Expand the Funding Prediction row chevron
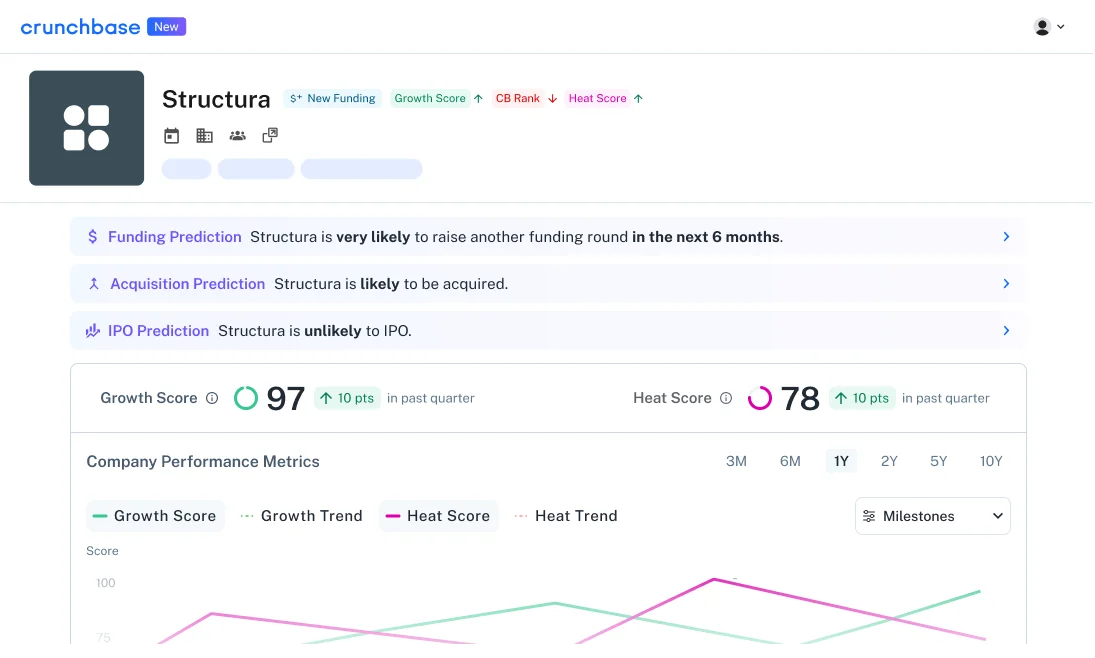Viewport: 1095px width, 658px height. coord(1006,237)
